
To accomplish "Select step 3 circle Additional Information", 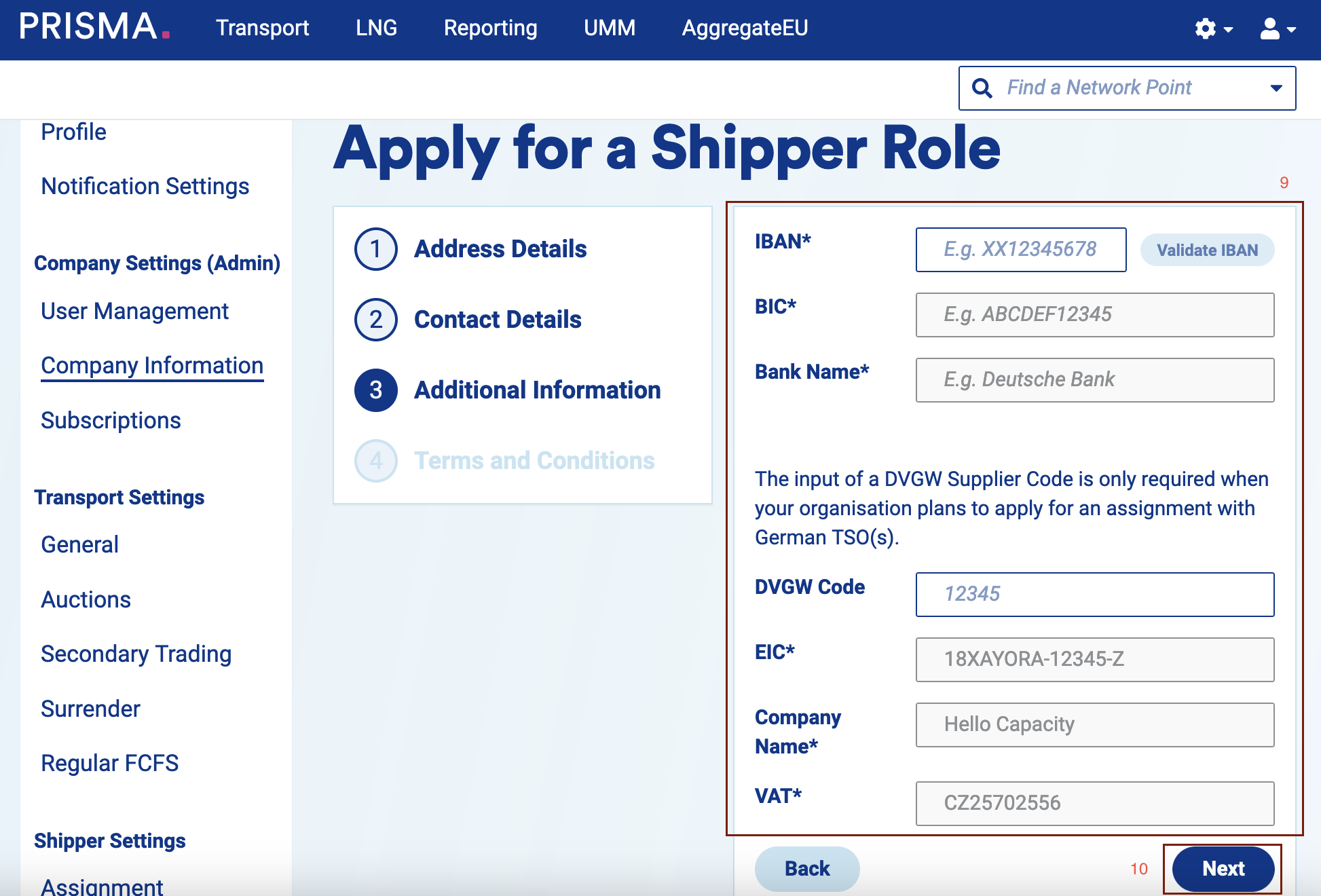I will (375, 390).
